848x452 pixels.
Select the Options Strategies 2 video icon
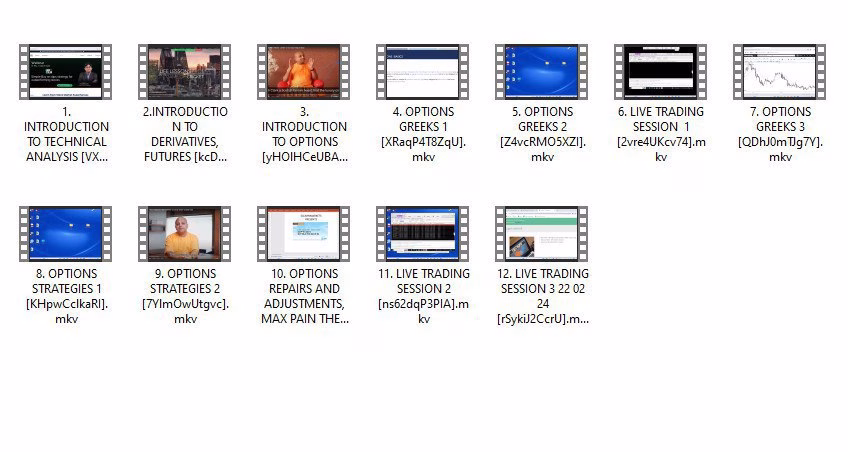click(184, 233)
